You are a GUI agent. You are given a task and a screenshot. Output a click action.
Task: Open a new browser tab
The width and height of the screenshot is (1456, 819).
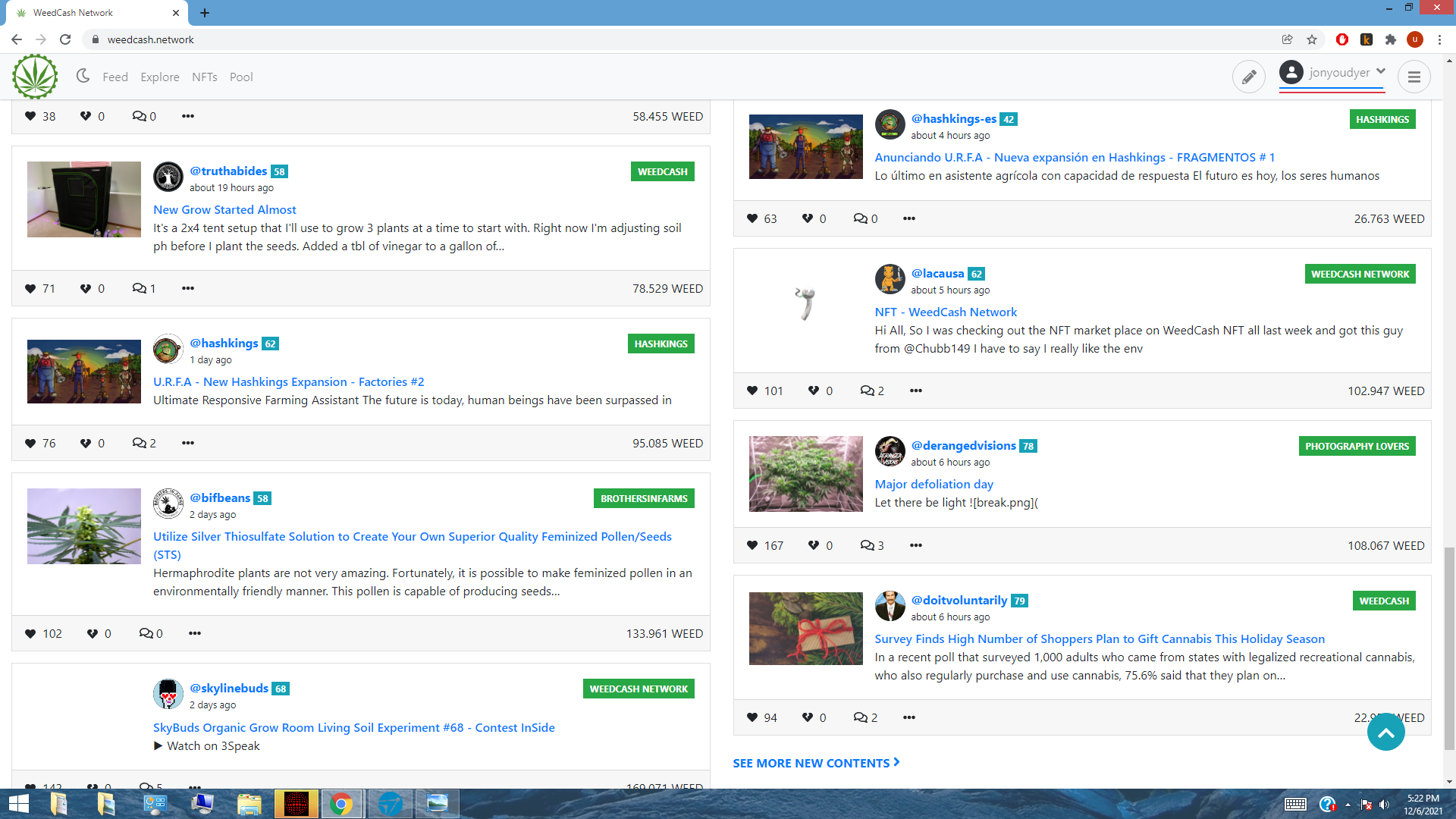pos(205,13)
